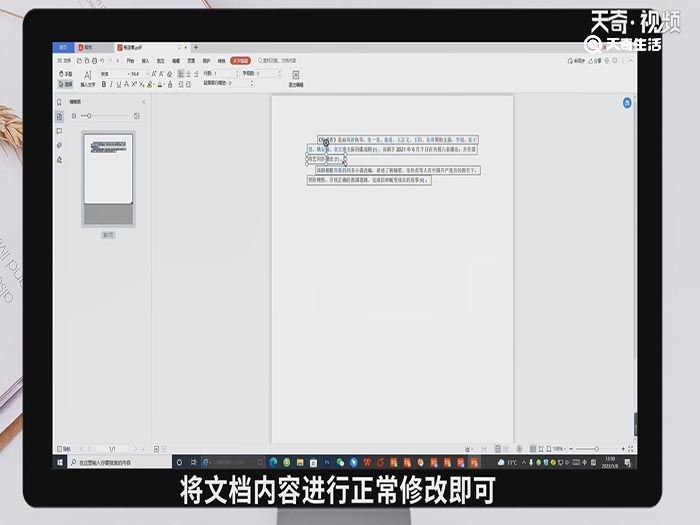Open the attachments paperclip panel

[x=59, y=145]
